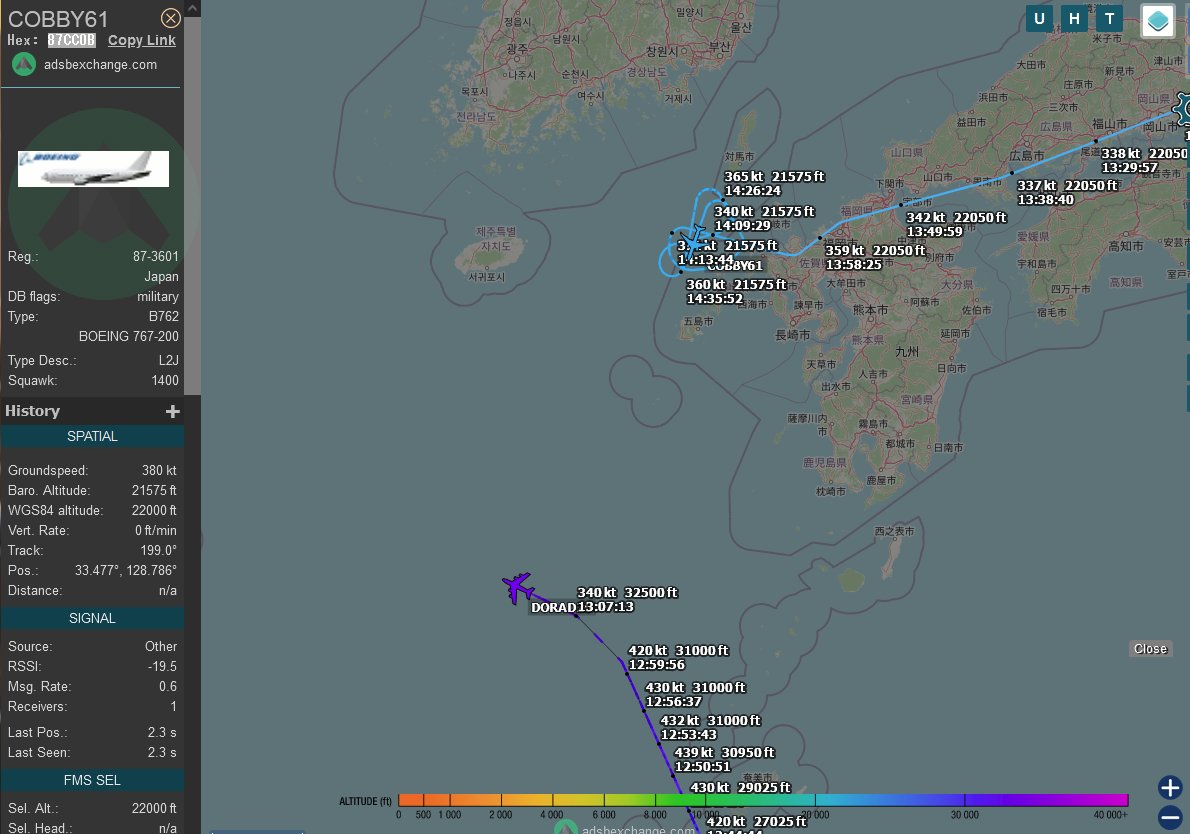Open the map layer switcher icon
This screenshot has height=834, width=1190.
(x=1157, y=20)
